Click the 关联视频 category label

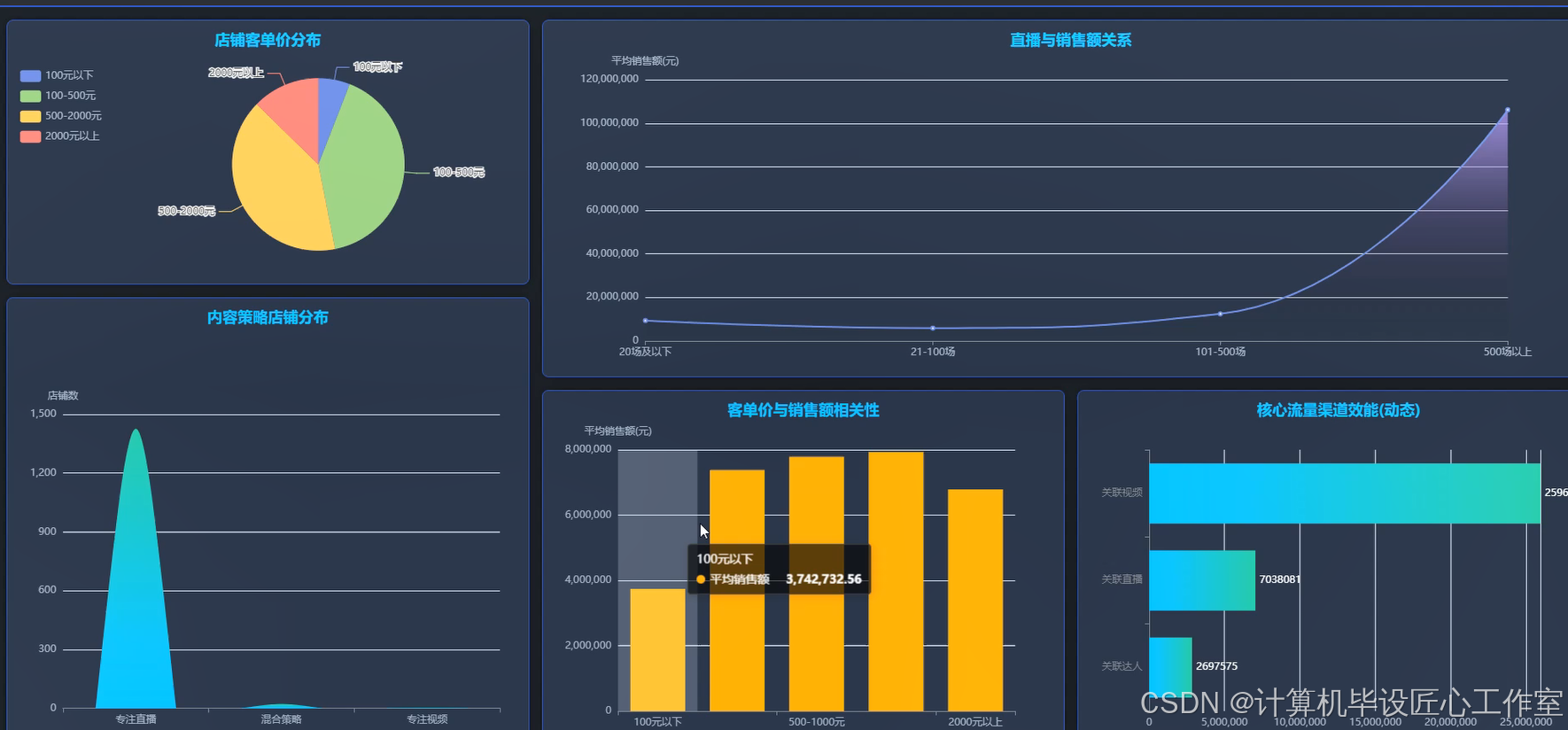(x=1122, y=493)
